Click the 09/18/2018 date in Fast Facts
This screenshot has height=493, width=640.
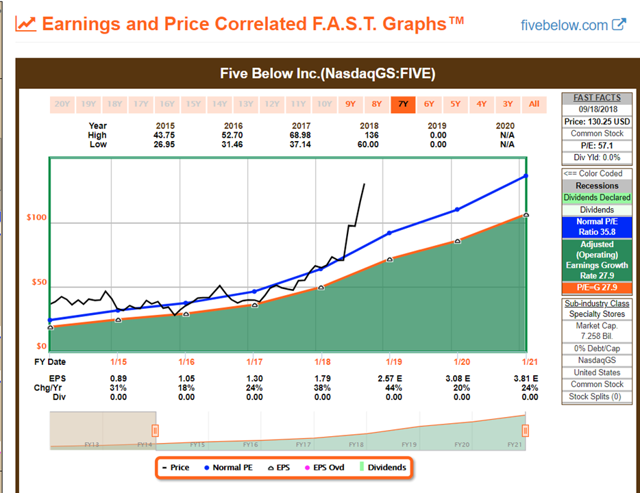pyautogui.click(x=598, y=109)
